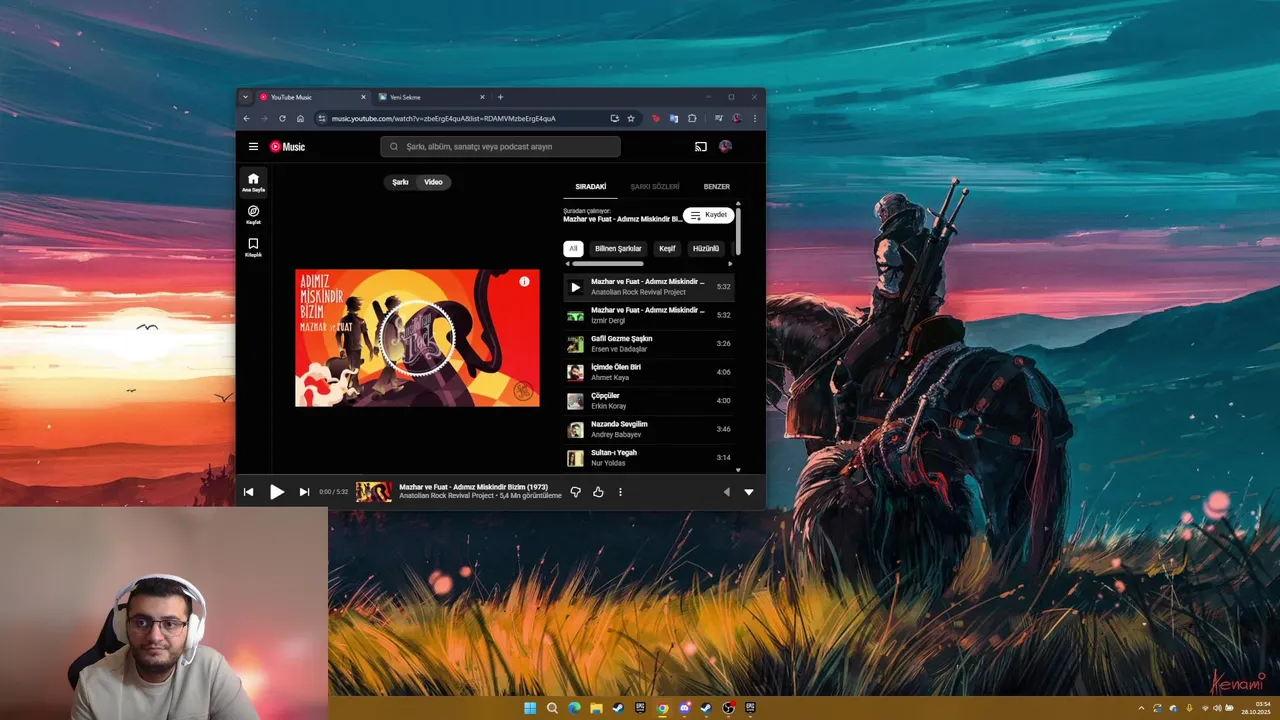Open the tab search dropdown arrow

click(x=245, y=97)
